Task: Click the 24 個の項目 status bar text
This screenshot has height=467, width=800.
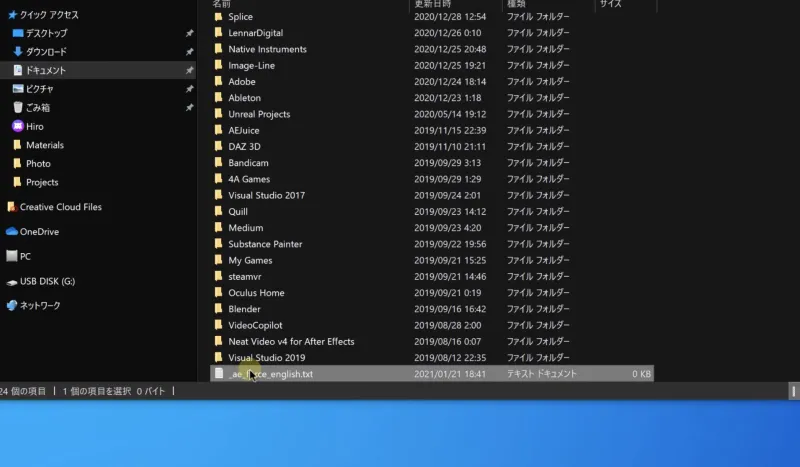Action: click(x=23, y=391)
